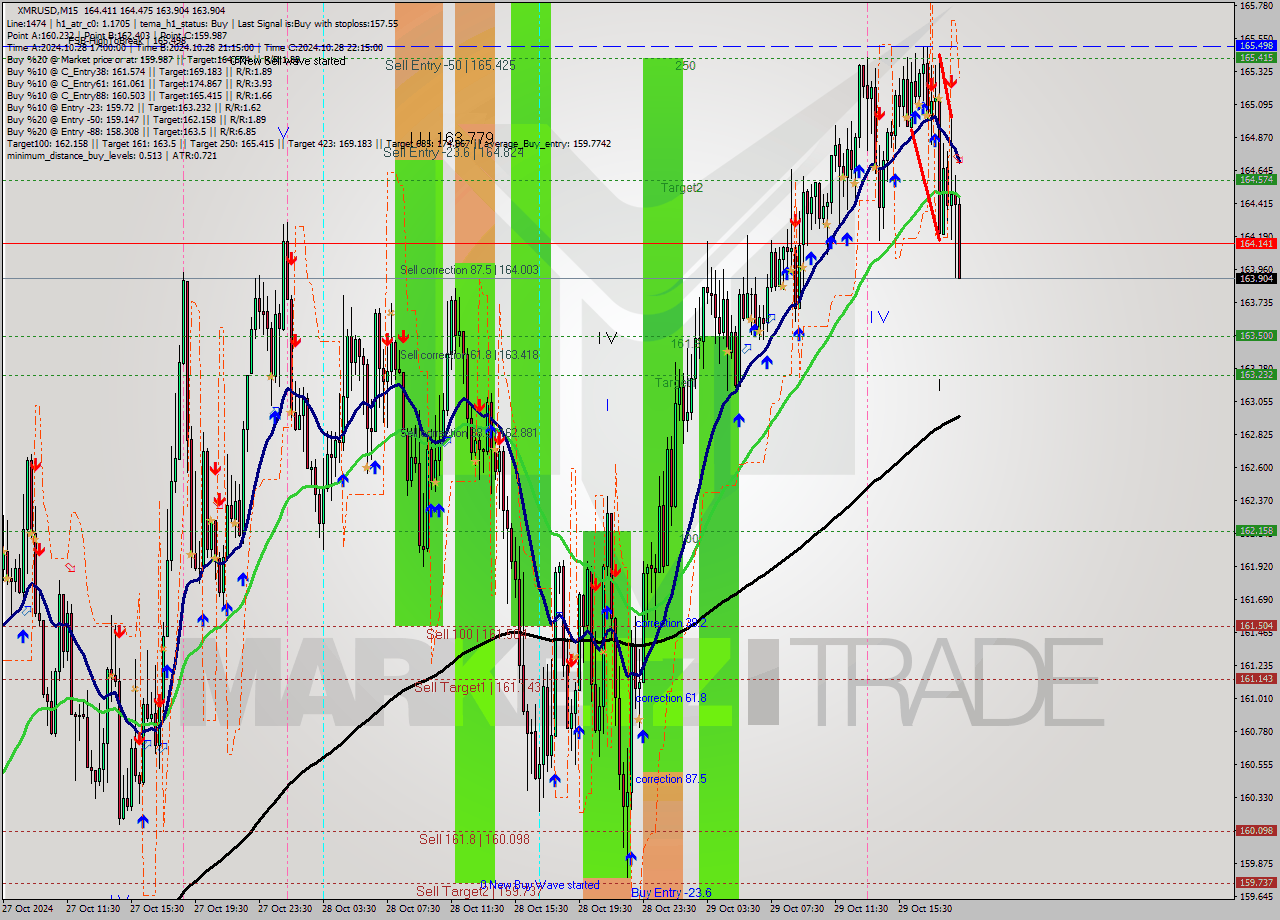This screenshot has height=920, width=1280.
Task: Select the red 159.737 price tag
Action: tap(1257, 883)
